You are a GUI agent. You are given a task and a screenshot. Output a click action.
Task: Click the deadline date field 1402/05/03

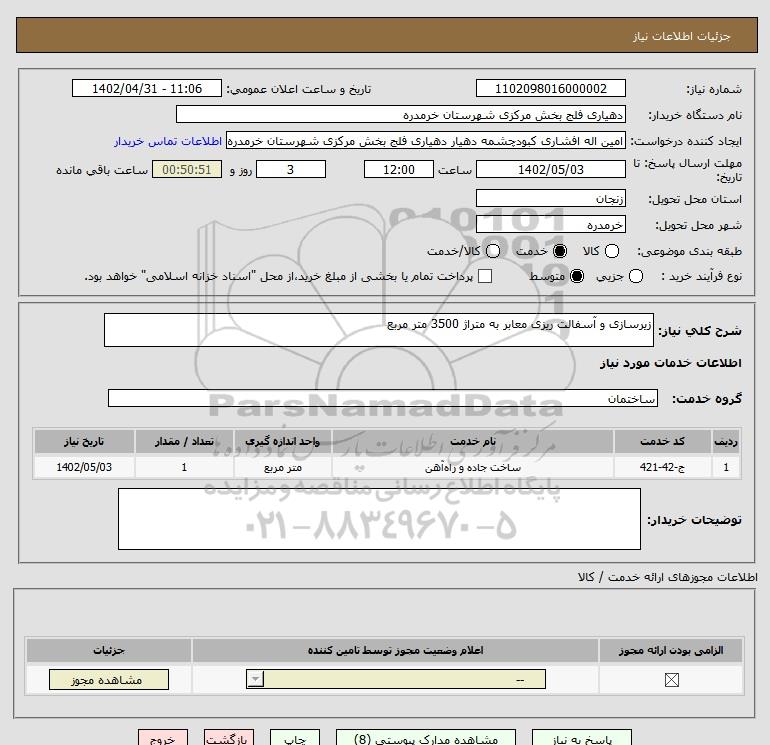[x=550, y=169]
